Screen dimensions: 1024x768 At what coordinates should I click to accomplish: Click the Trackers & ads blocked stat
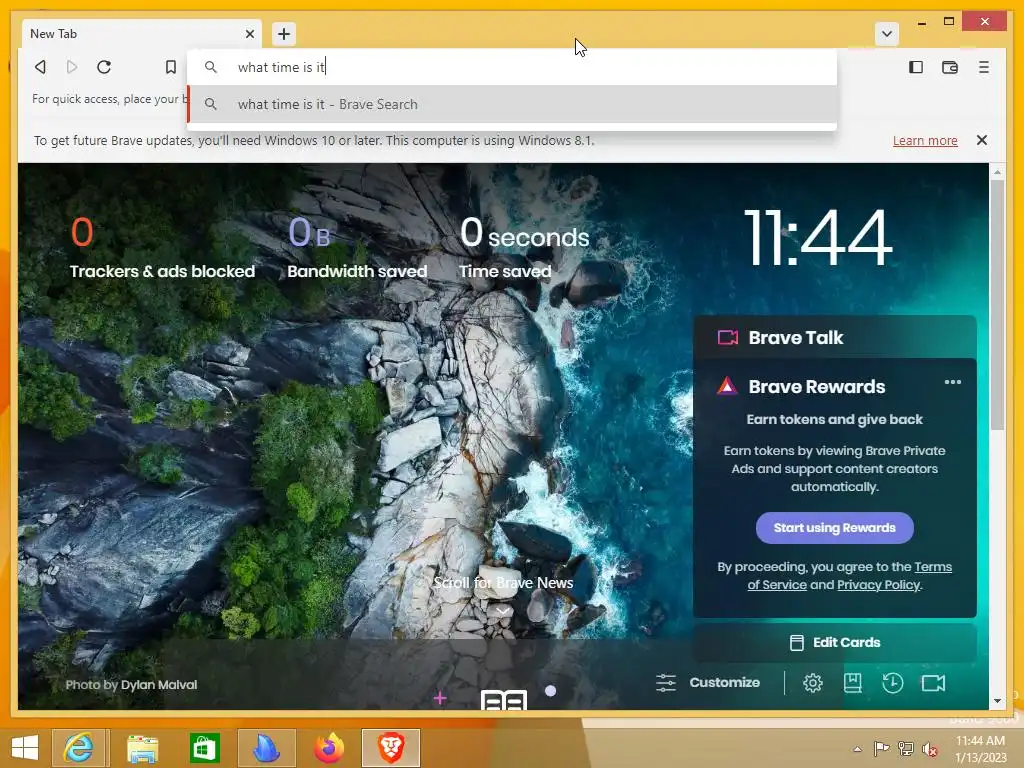tap(162, 248)
